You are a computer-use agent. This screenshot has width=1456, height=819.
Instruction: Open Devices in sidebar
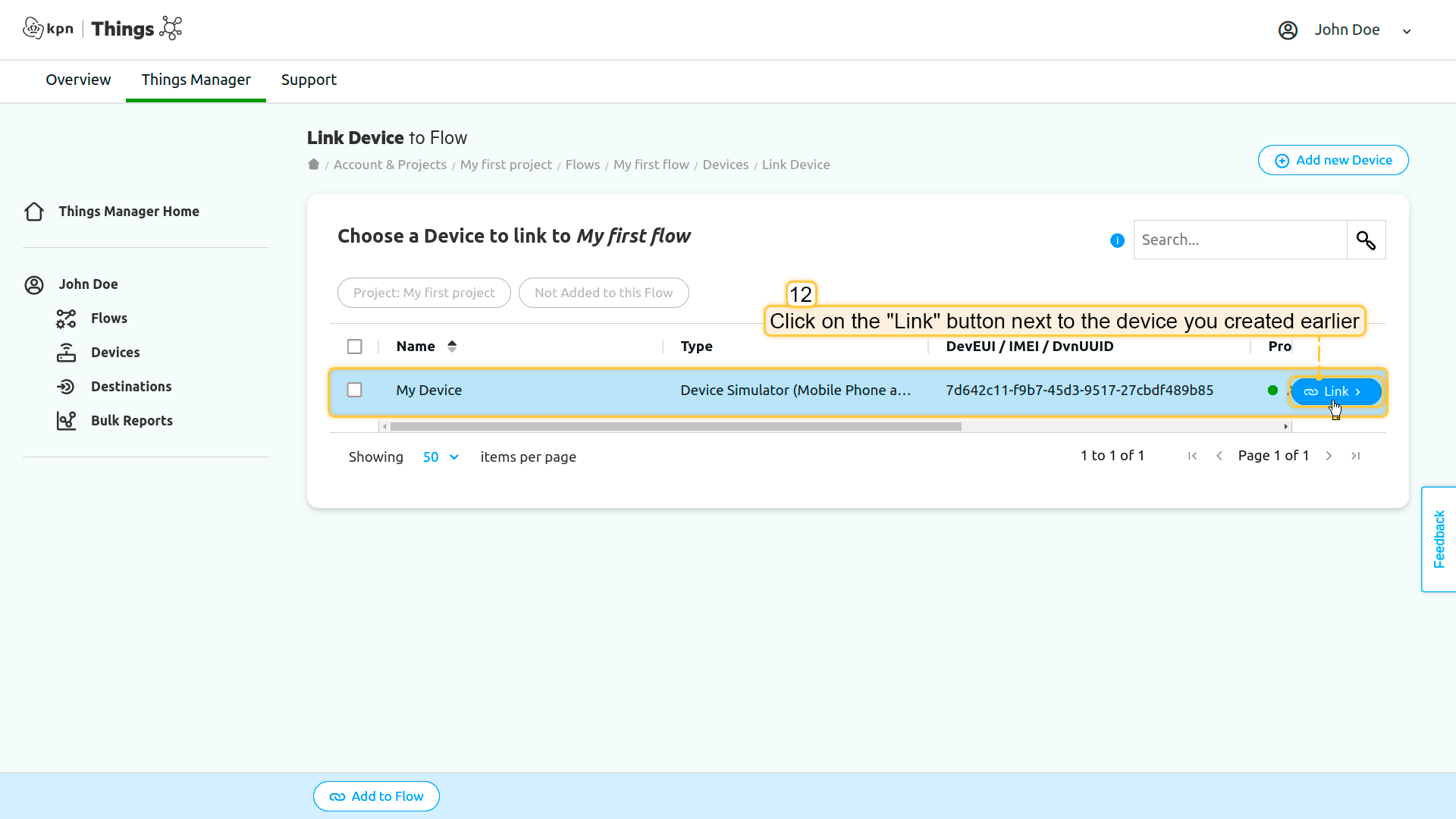115,353
